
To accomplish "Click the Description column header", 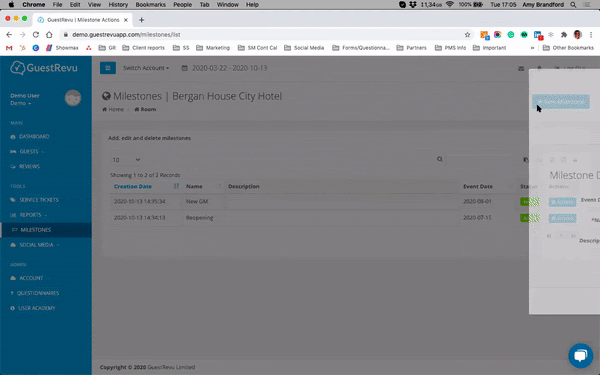I will [244, 186].
